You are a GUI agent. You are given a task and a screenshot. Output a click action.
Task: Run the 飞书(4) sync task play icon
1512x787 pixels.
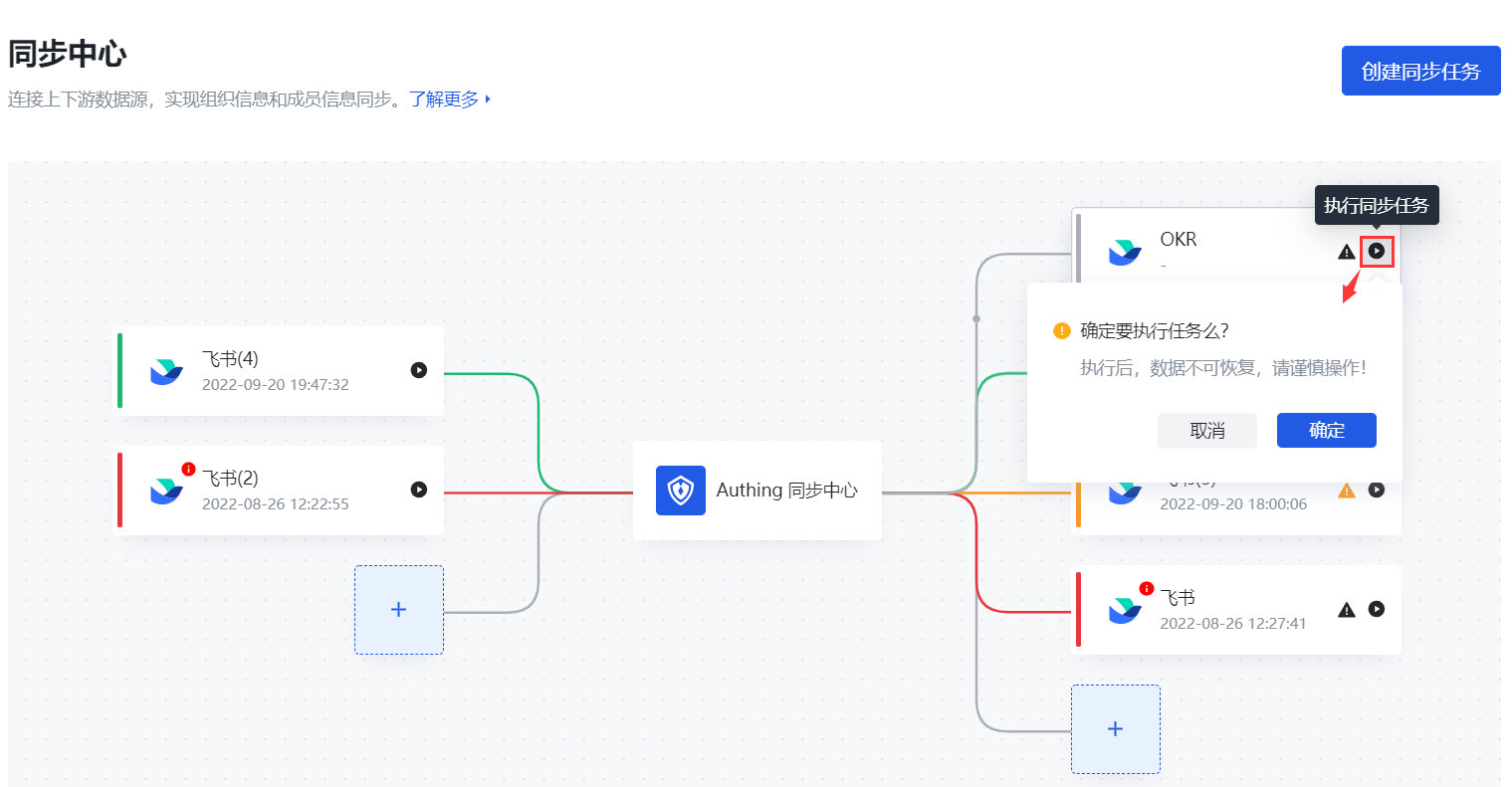point(419,370)
